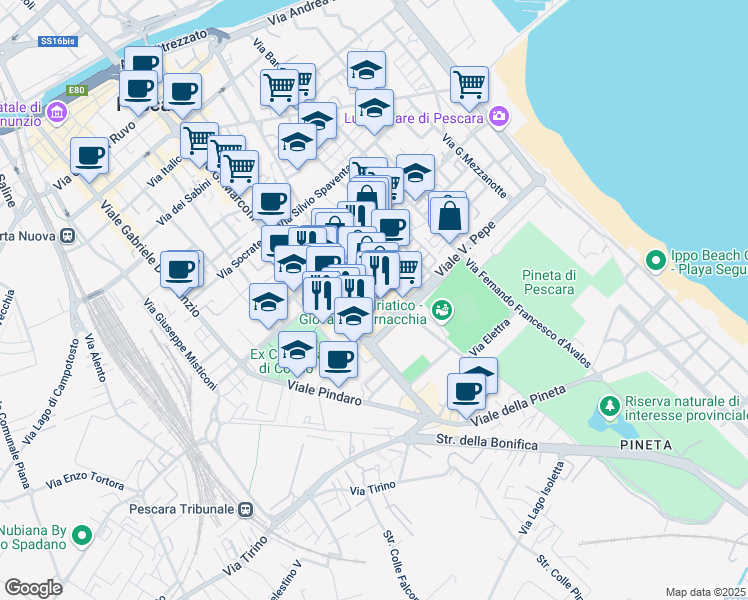The height and width of the screenshot is (600, 748).
Task: Select the Via Fernando Francesco d'Avalos label
Action: (x=529, y=313)
